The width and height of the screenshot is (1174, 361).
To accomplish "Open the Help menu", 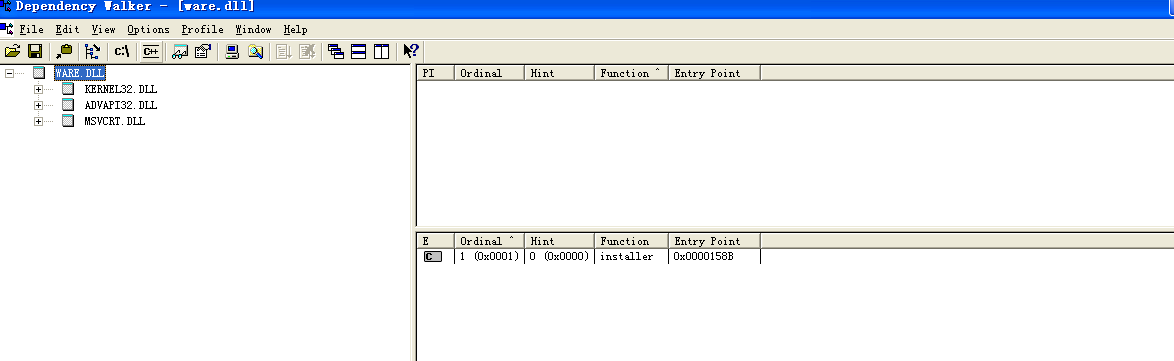I will [295, 29].
